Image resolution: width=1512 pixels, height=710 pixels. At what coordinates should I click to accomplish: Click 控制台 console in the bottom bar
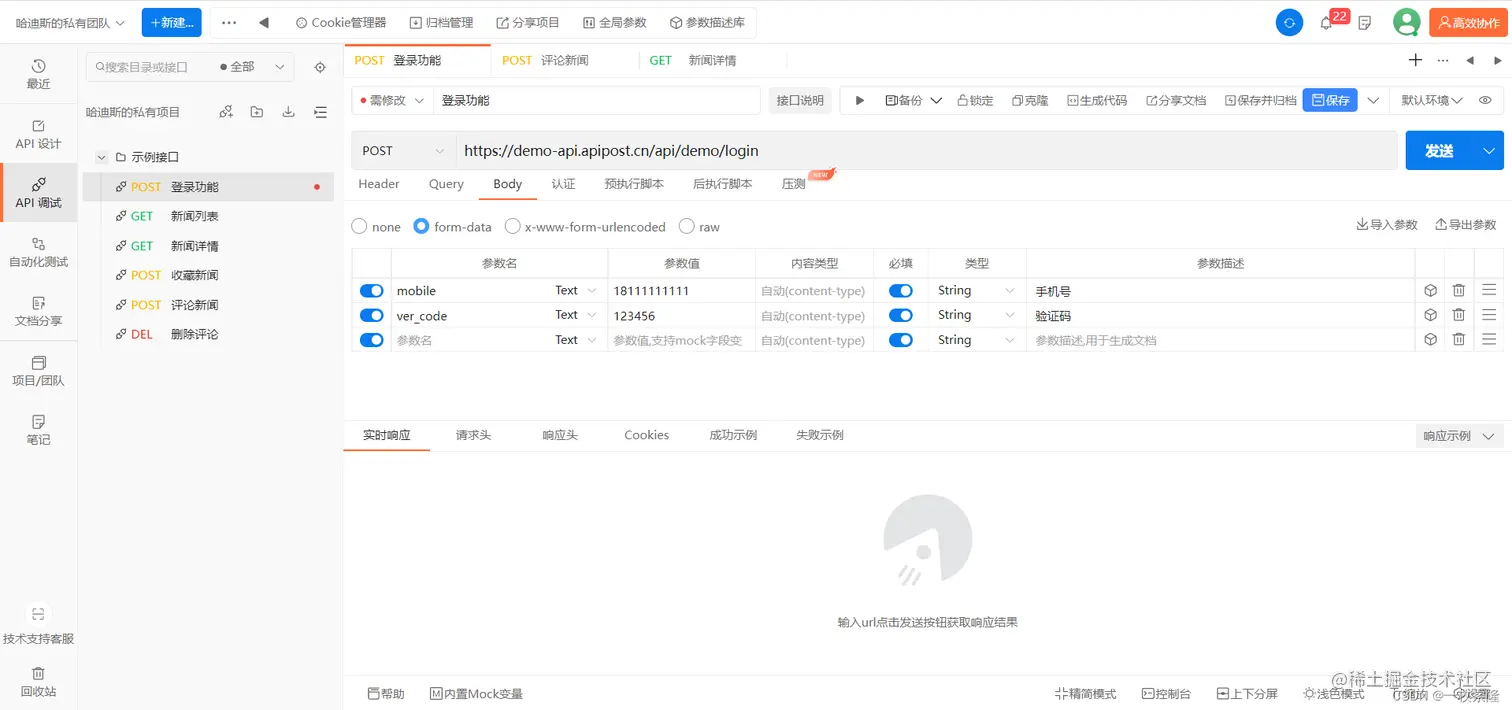point(1166,693)
